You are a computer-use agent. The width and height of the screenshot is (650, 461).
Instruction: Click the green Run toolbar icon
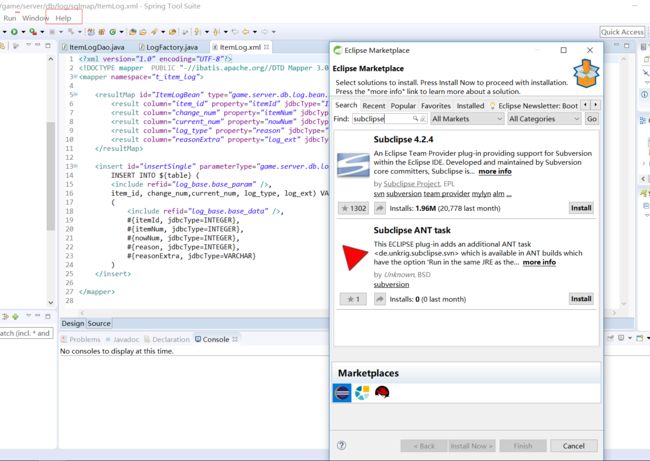coord(14,32)
